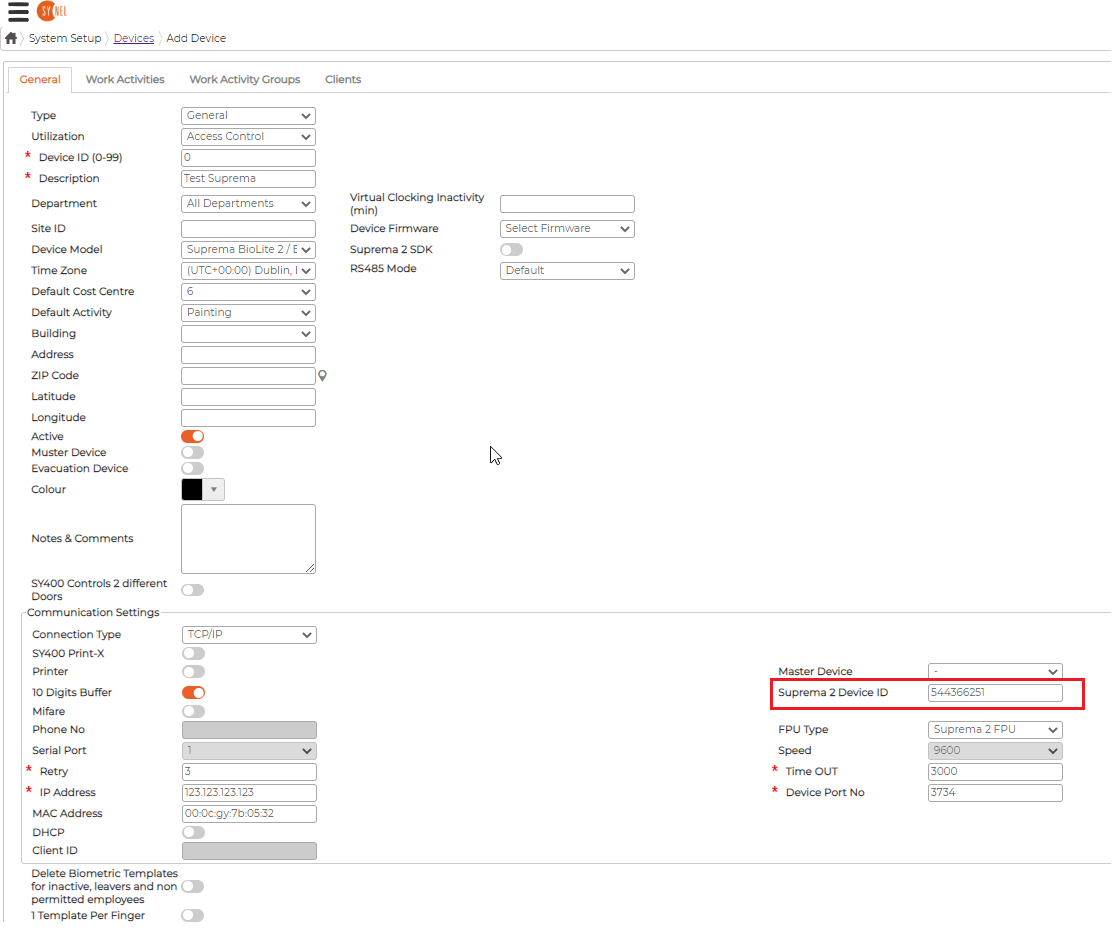Screen dimensions: 1114x928
Task: Open the Default Cost Centre dropdown
Action: [248, 291]
